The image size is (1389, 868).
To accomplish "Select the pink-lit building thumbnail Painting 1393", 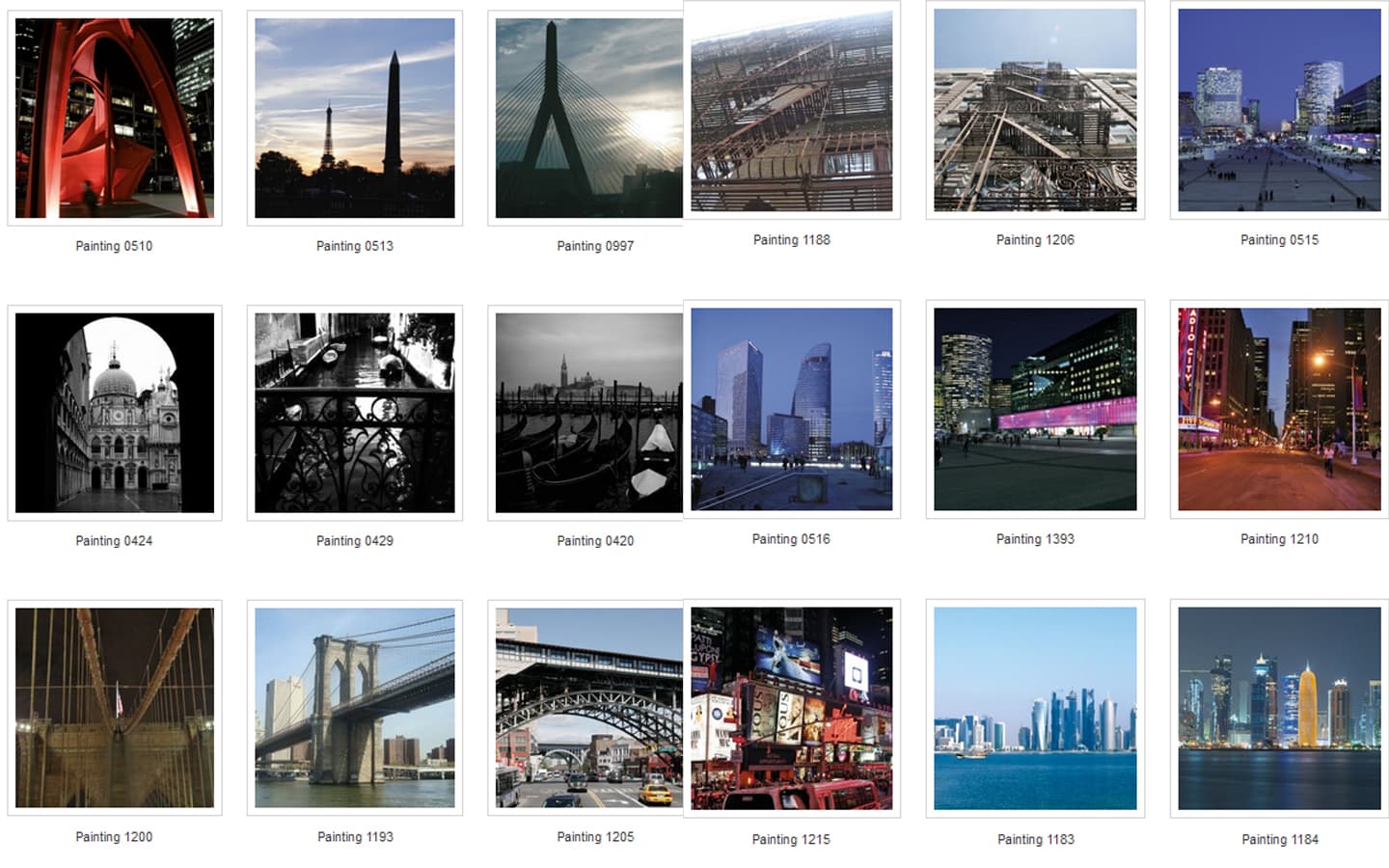I will (1035, 409).
